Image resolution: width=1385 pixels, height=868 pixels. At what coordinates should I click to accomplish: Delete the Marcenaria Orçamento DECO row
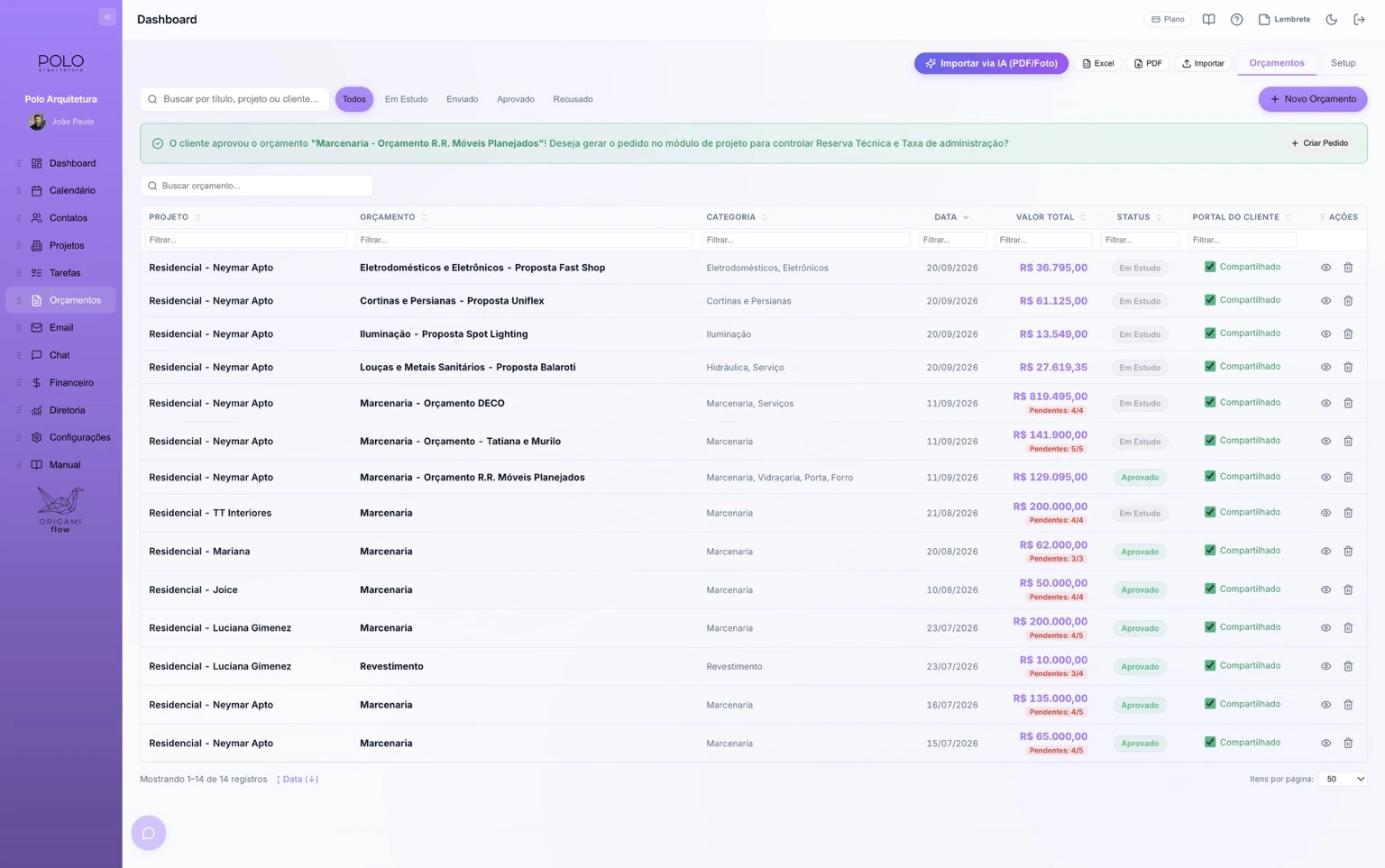(x=1348, y=403)
